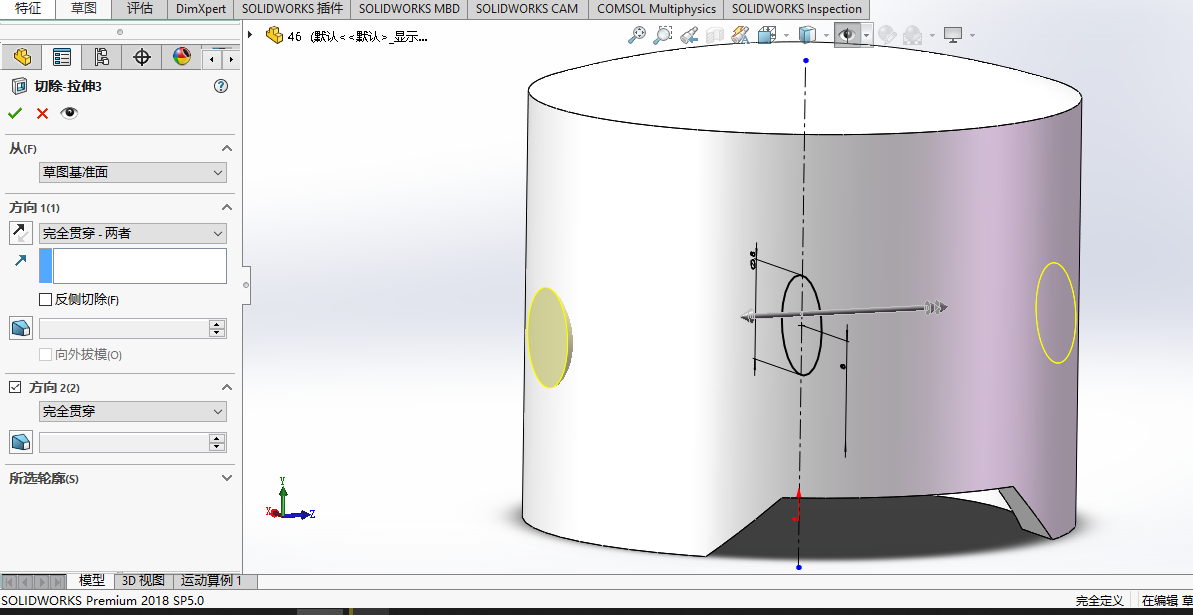Open the SOLIDWORKS Inspection tab
Viewport: 1193px width, 615px height.
click(797, 9)
